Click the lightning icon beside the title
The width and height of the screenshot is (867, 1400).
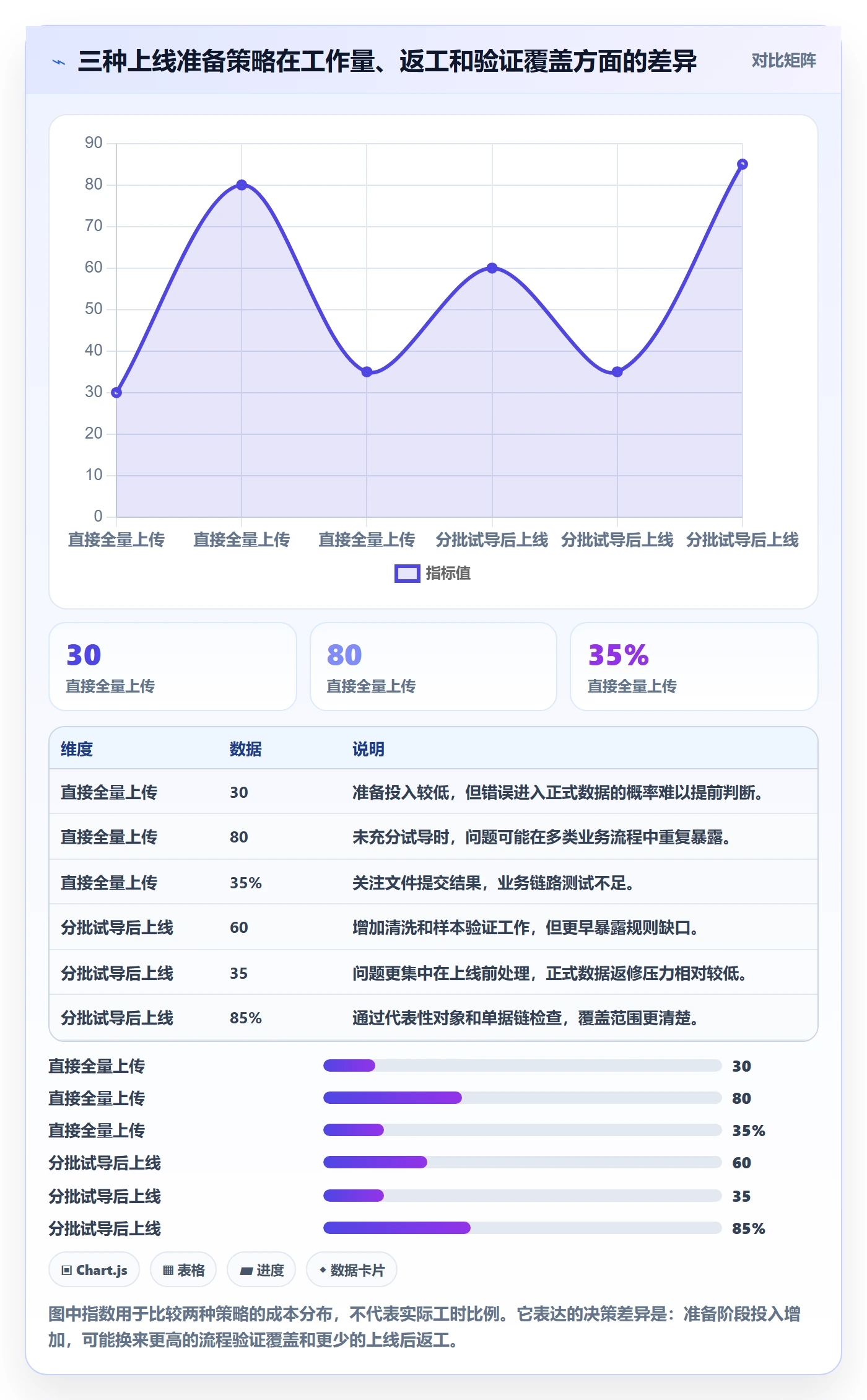click(59, 61)
